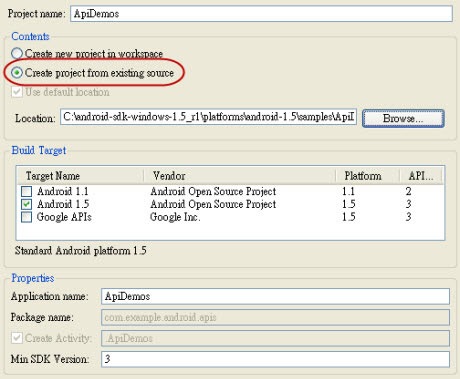Viewport: 460px width, 379px height.
Task: Select 'Android Open Source Project' in Android 1.5 row
Action: point(213,204)
